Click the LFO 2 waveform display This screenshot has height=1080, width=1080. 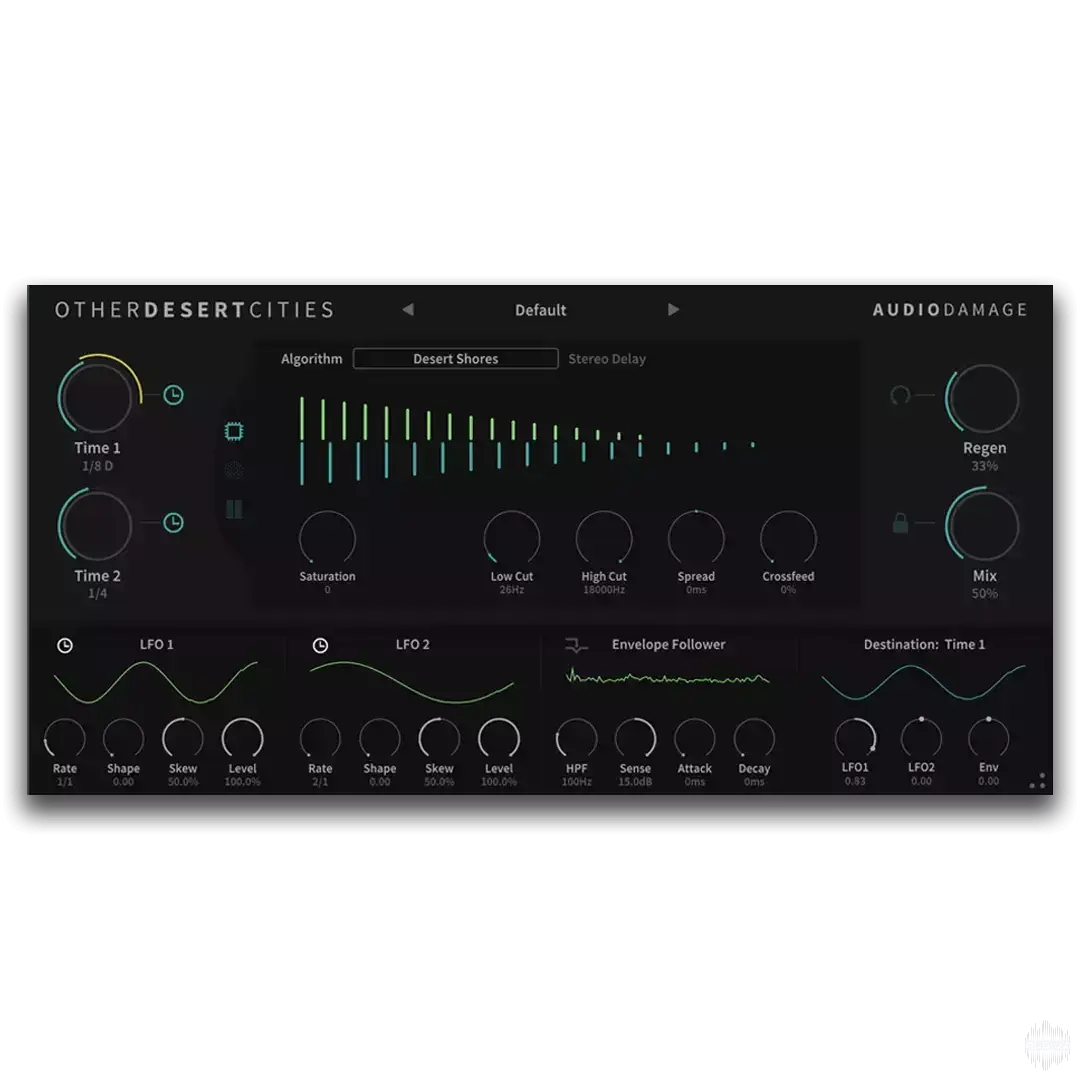412,683
